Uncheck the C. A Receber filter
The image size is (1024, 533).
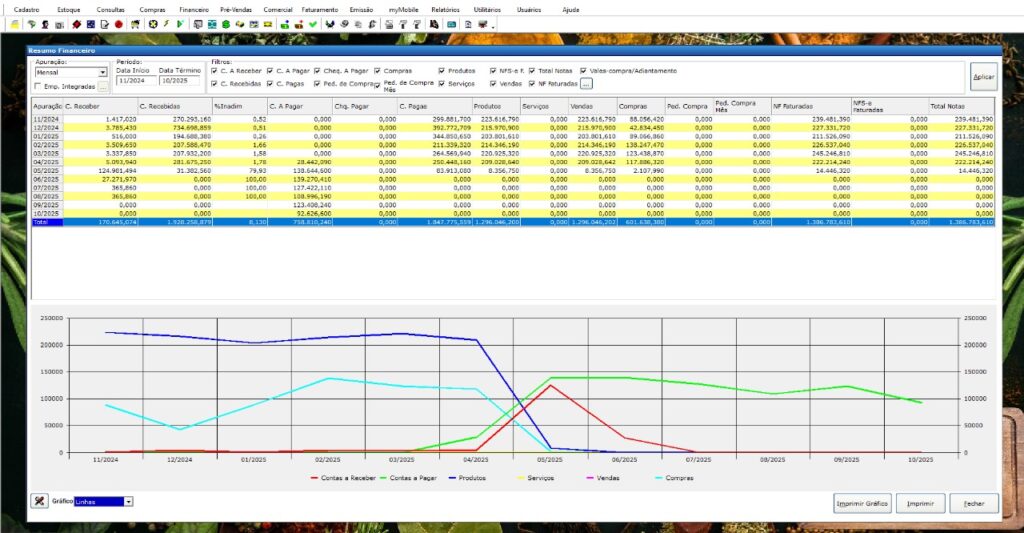click(215, 71)
